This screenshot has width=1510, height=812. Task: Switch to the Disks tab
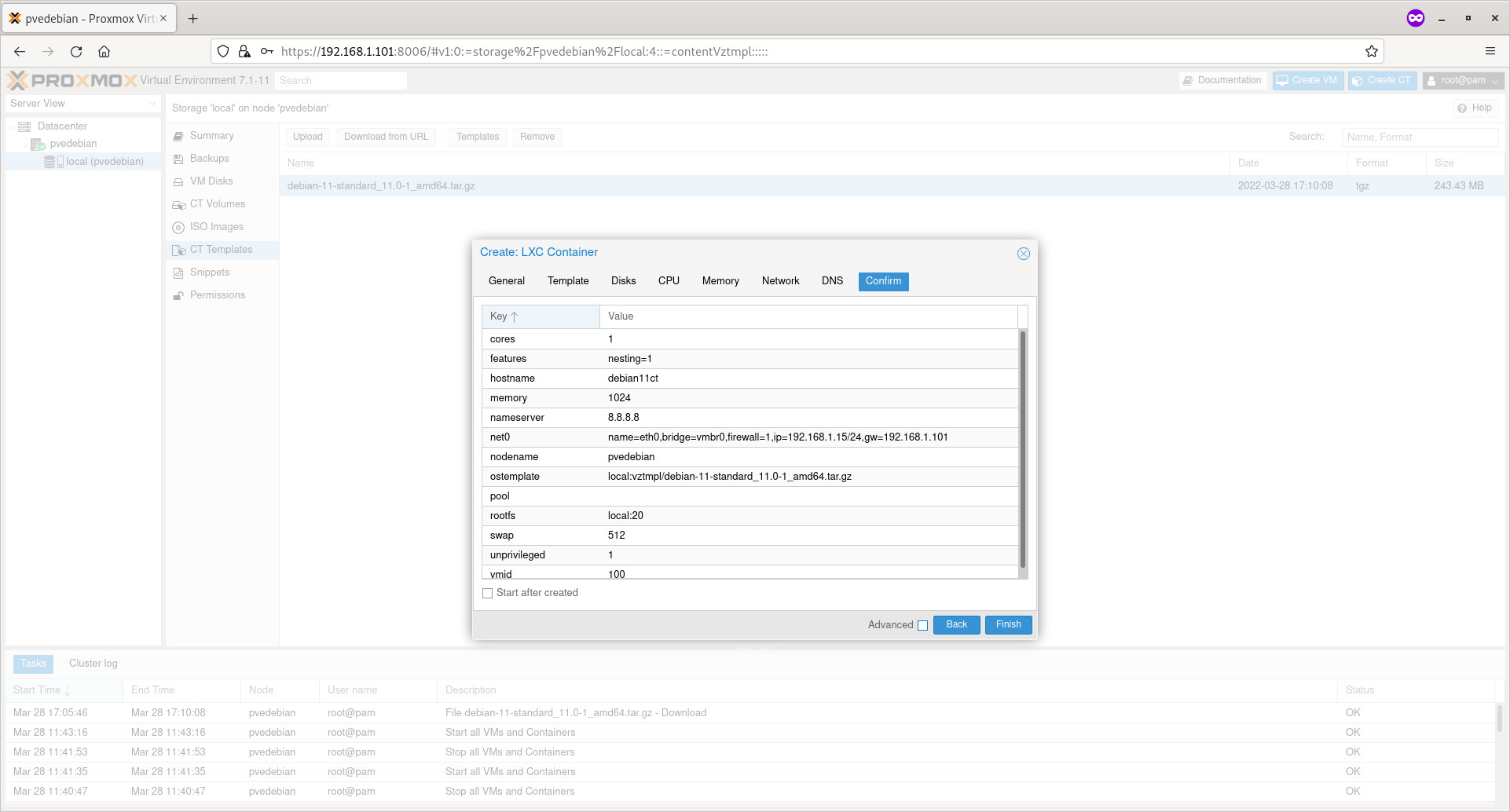tap(624, 281)
